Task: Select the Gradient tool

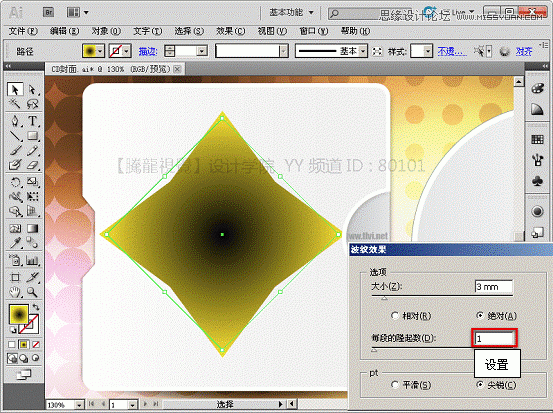Action: coord(32,229)
